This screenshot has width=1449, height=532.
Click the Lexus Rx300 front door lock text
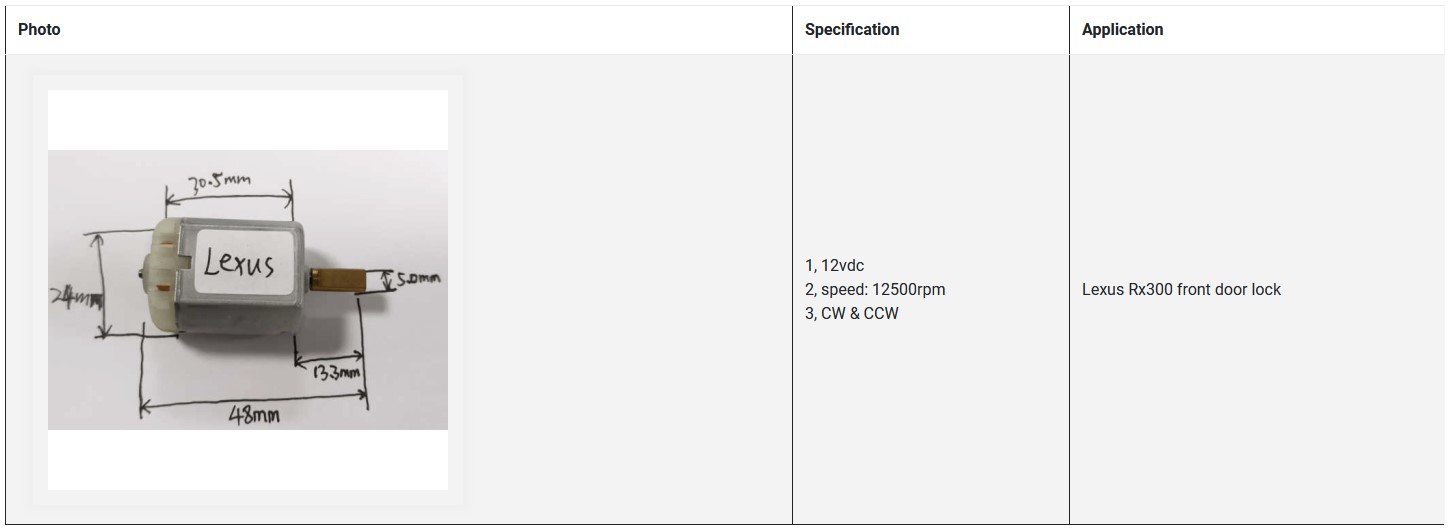tap(1181, 290)
